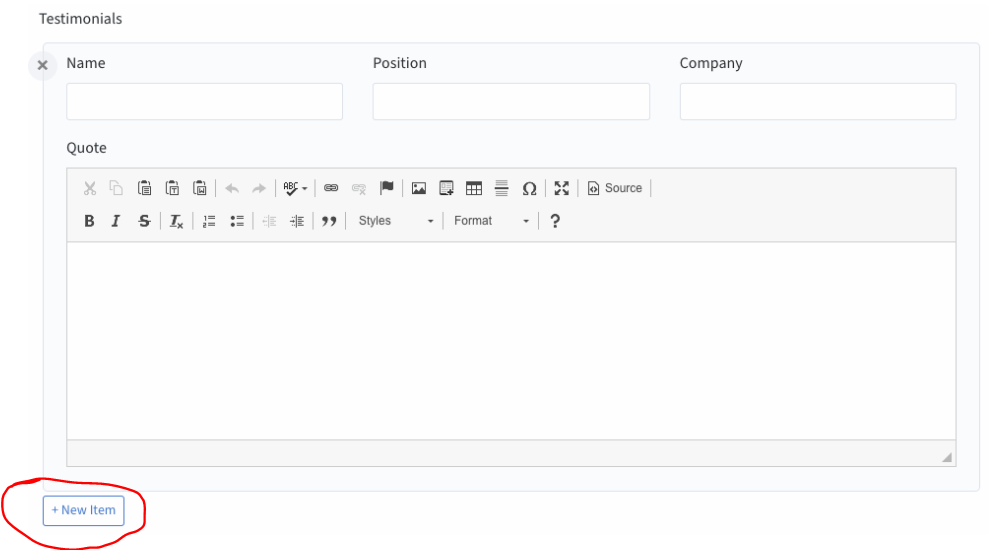Insert a link with the chain icon
This screenshot has width=989, height=550.
click(x=331, y=188)
